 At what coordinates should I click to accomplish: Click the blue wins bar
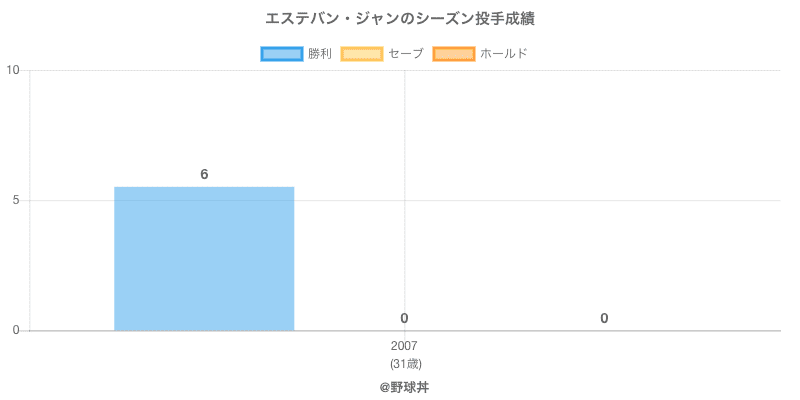204,258
